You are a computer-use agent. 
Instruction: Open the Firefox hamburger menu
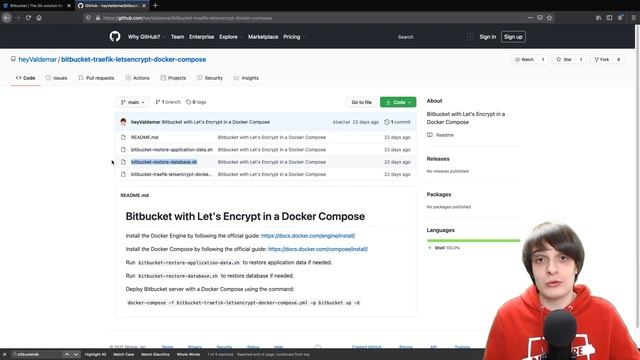click(633, 18)
